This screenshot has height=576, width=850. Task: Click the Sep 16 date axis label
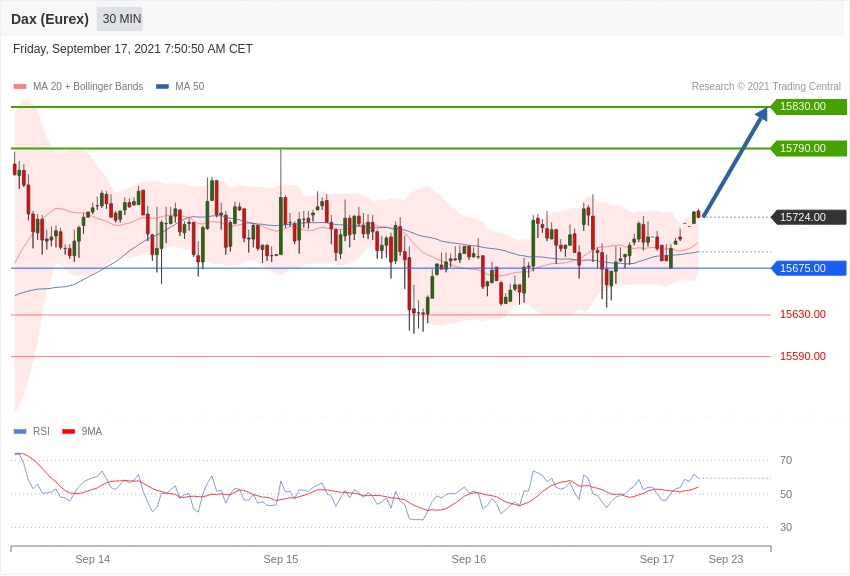(x=469, y=559)
